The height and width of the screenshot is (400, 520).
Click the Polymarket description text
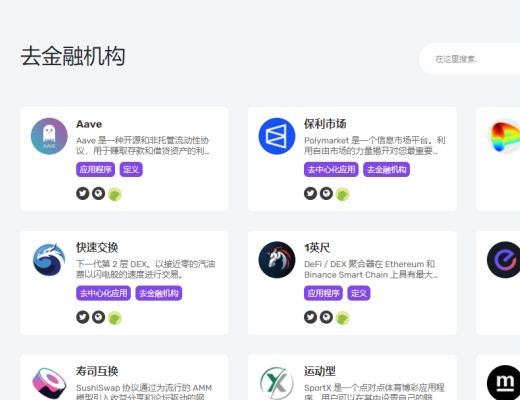point(374,145)
